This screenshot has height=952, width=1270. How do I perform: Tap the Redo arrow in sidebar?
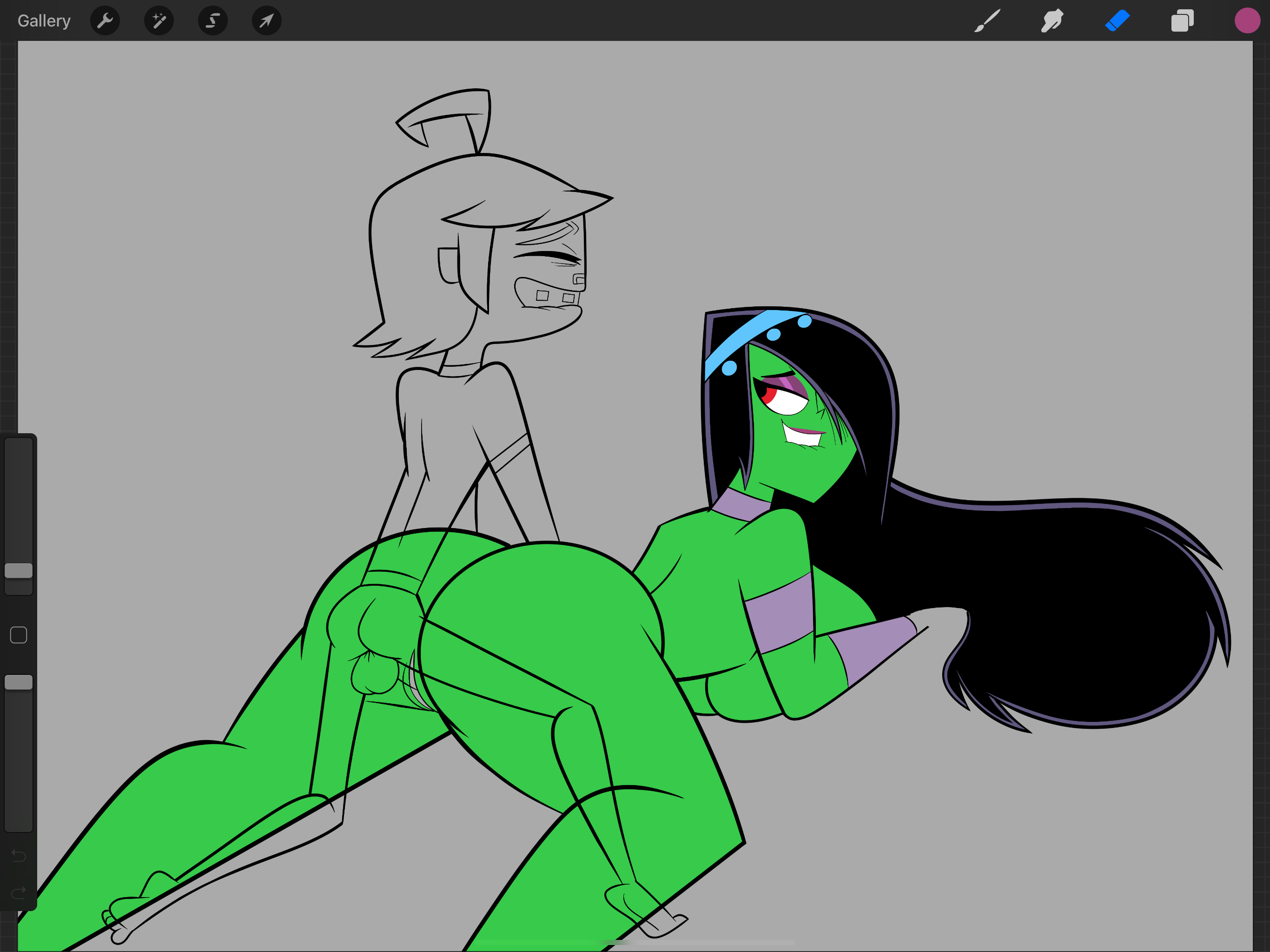click(x=19, y=893)
